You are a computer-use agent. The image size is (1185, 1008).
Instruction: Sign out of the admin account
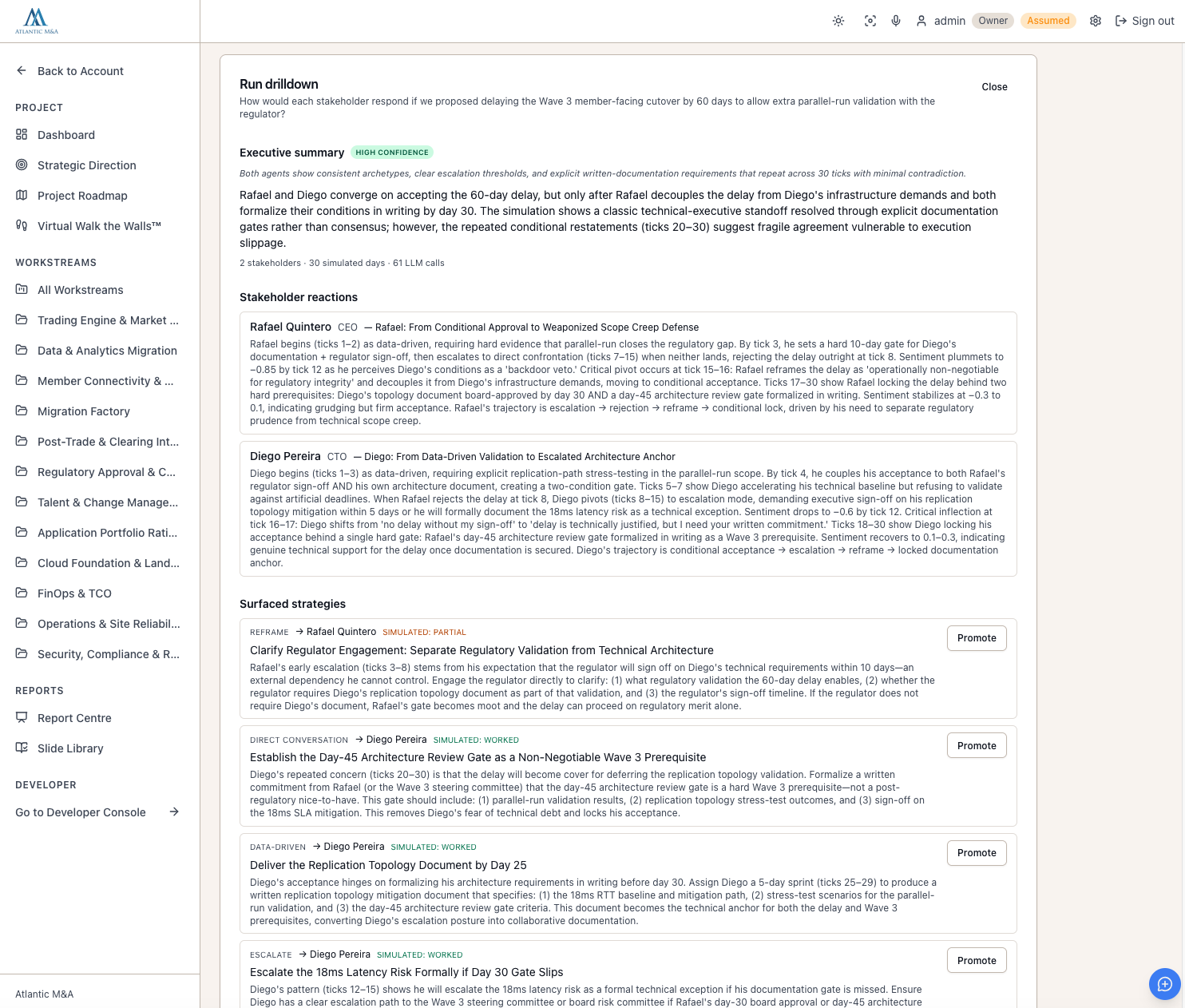(1144, 21)
